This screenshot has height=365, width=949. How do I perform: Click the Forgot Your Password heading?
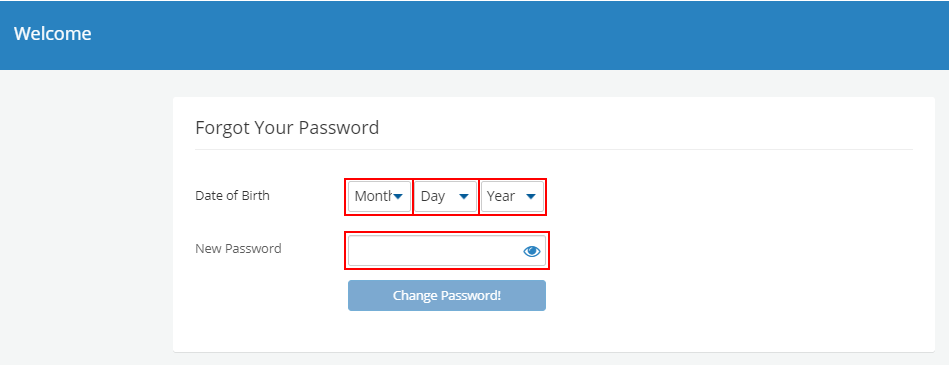pyautogui.click(x=287, y=128)
